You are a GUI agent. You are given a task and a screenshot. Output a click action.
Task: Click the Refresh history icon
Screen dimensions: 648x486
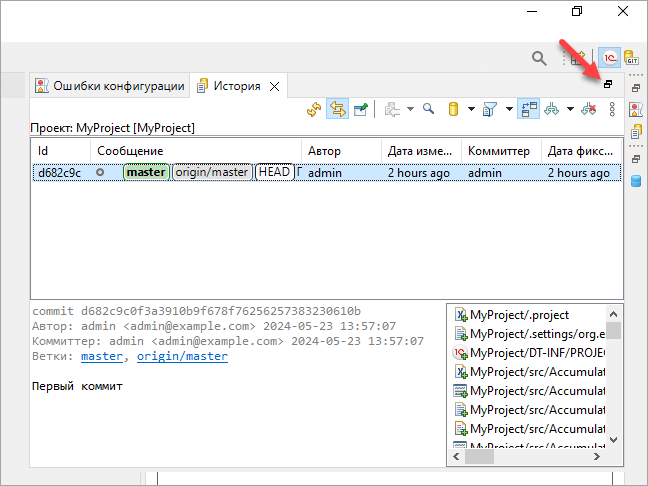pos(314,109)
